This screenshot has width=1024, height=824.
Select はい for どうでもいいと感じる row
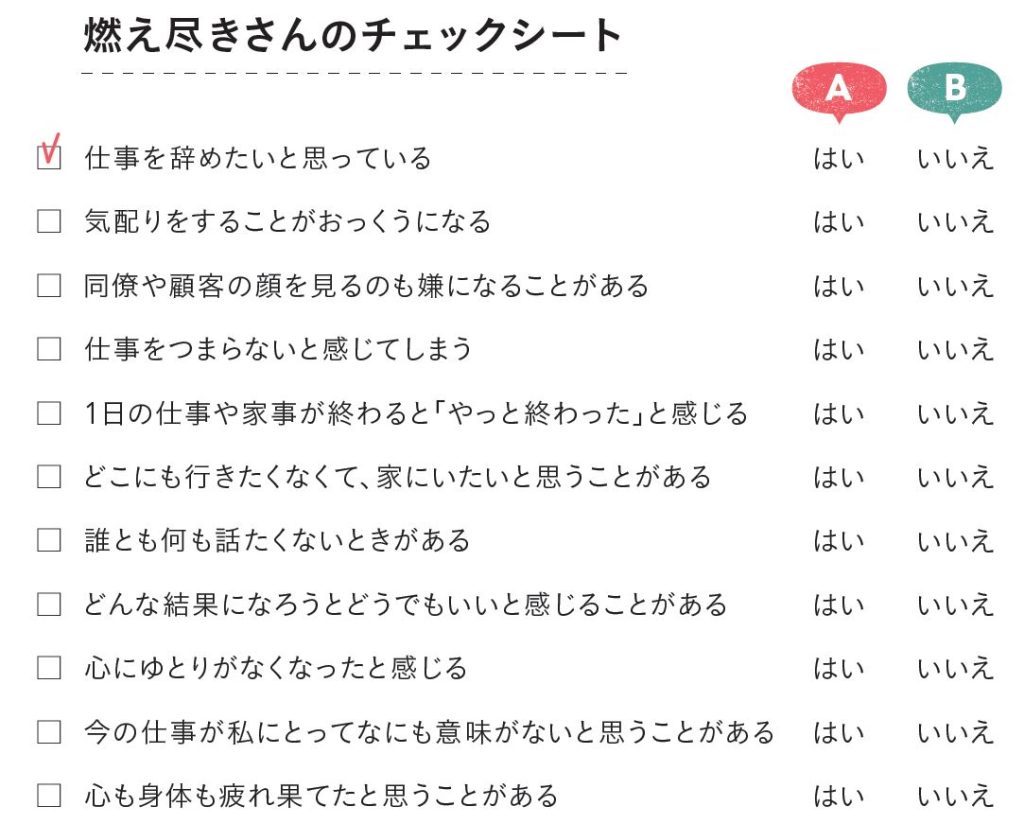(838, 605)
